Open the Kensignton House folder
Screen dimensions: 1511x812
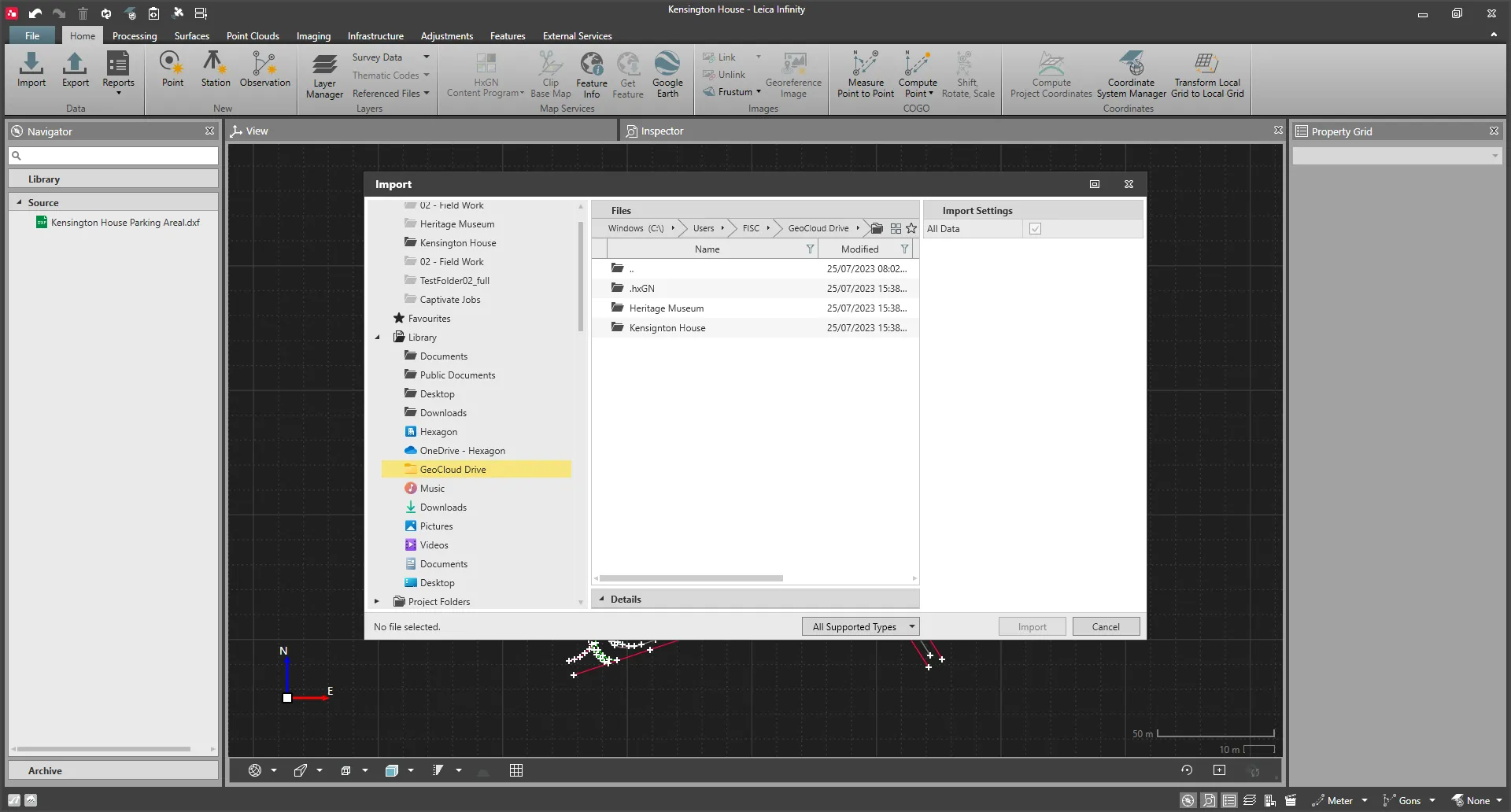point(667,328)
